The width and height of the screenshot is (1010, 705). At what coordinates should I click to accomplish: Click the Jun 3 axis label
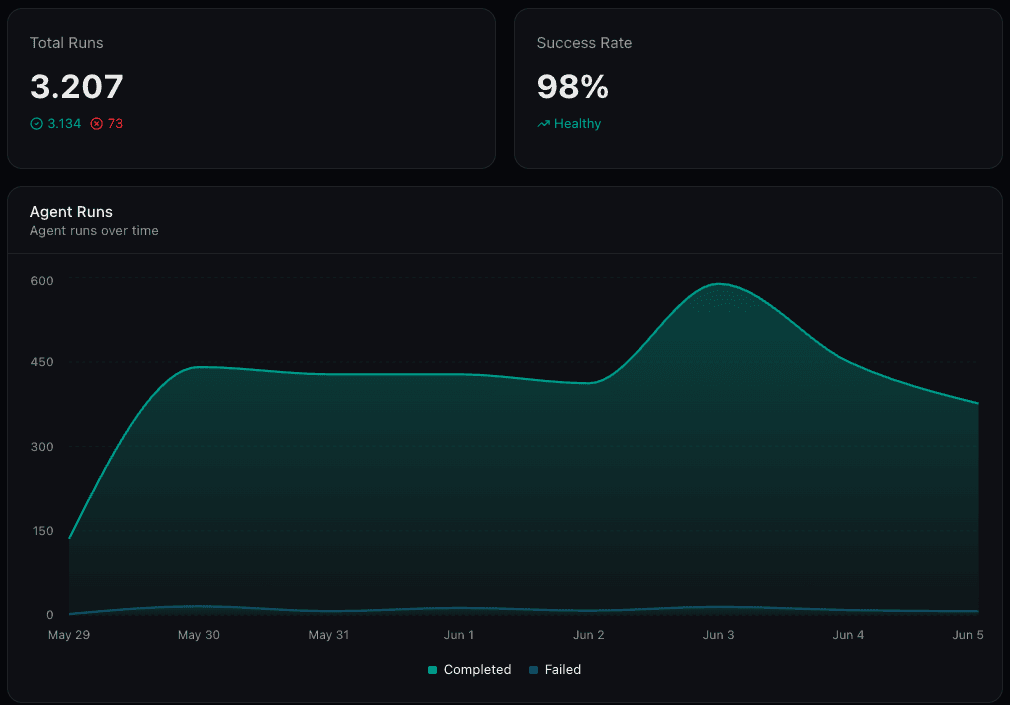718,635
